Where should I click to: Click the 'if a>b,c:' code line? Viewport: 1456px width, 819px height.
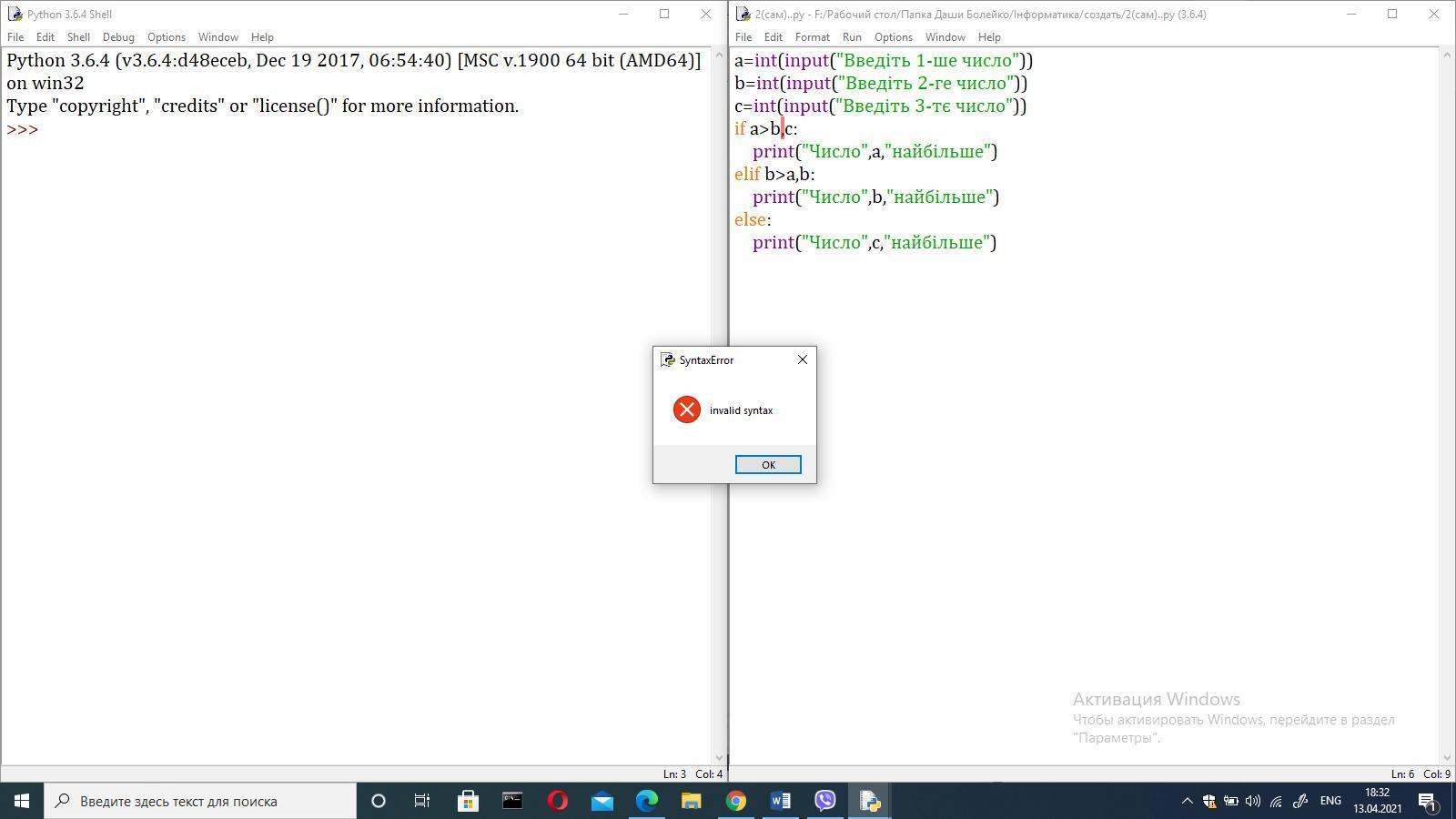pos(766,129)
